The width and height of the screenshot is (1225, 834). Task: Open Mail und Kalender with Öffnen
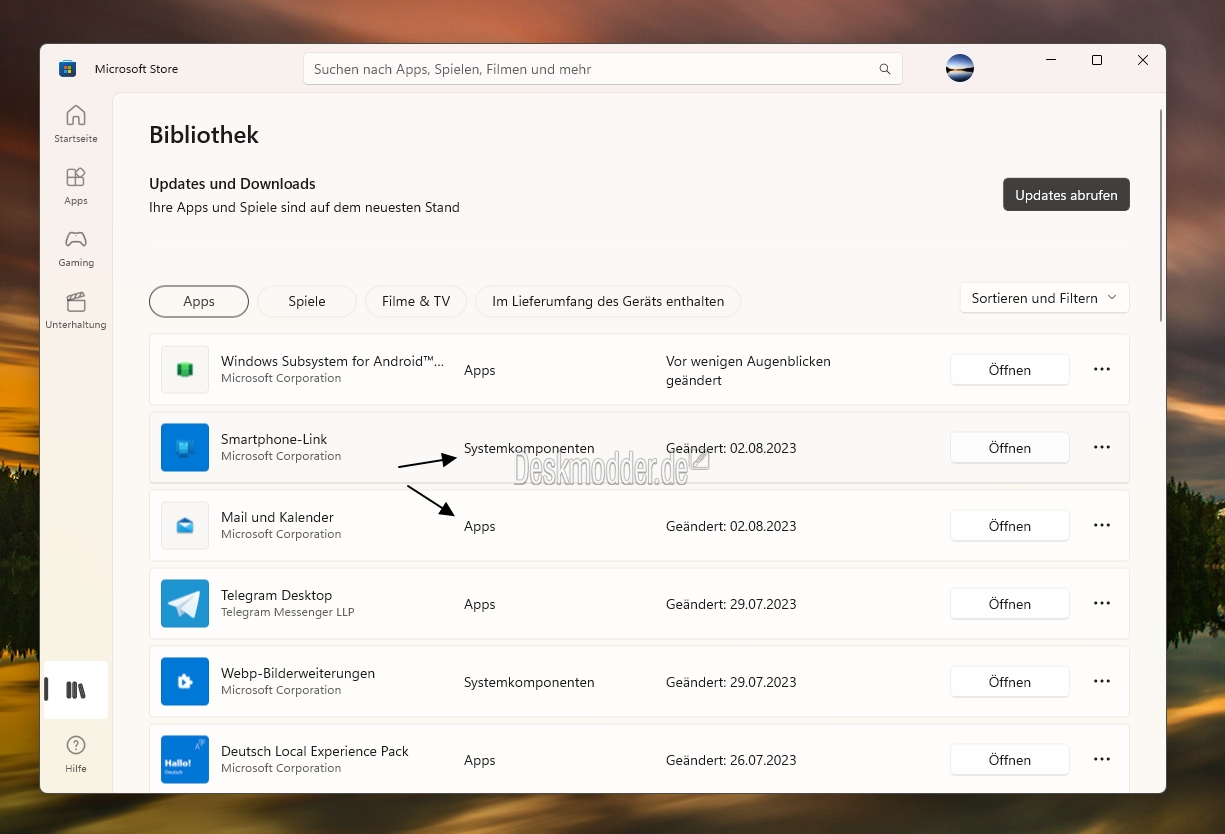1010,526
